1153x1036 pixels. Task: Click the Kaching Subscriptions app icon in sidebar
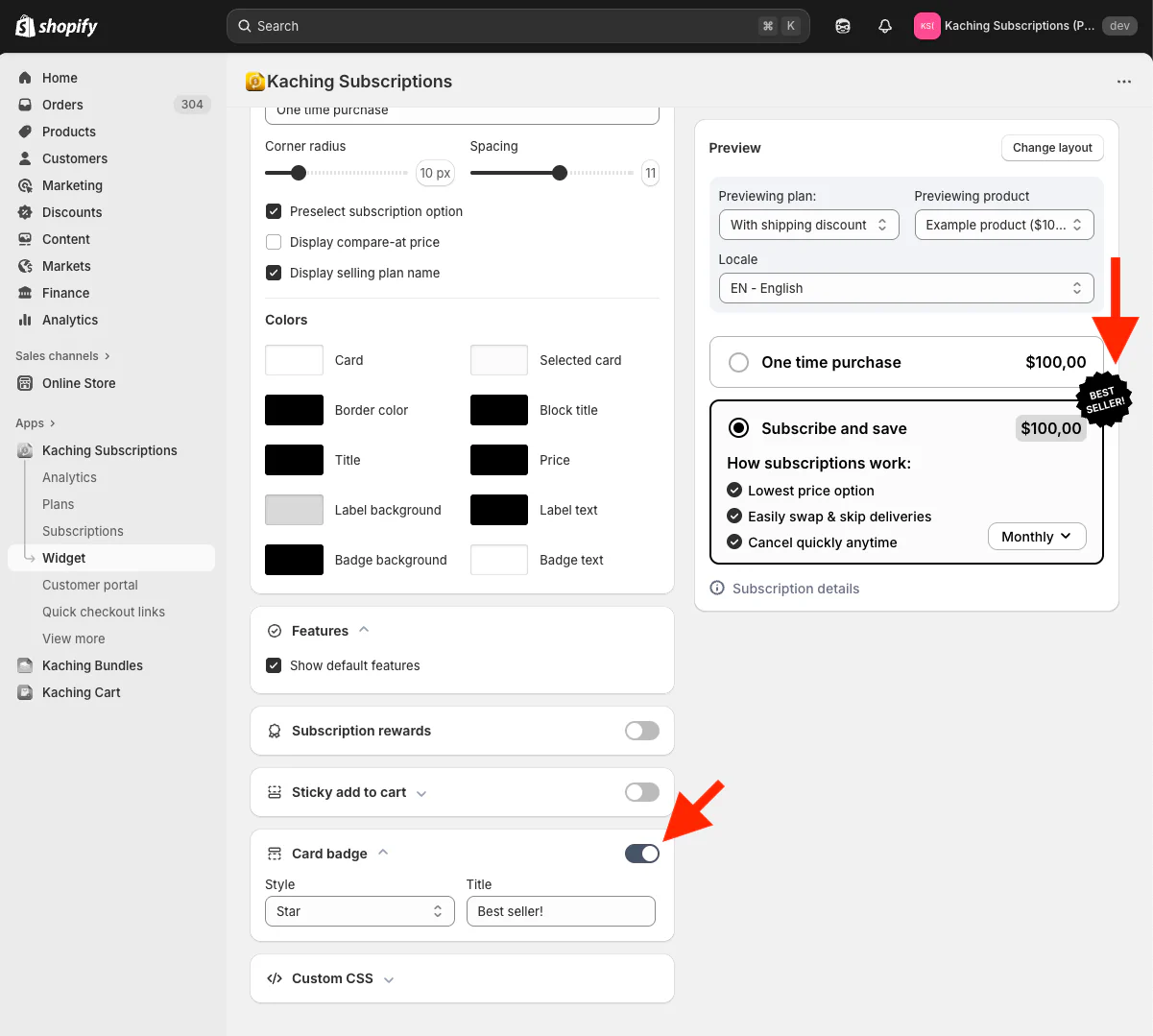pos(25,450)
